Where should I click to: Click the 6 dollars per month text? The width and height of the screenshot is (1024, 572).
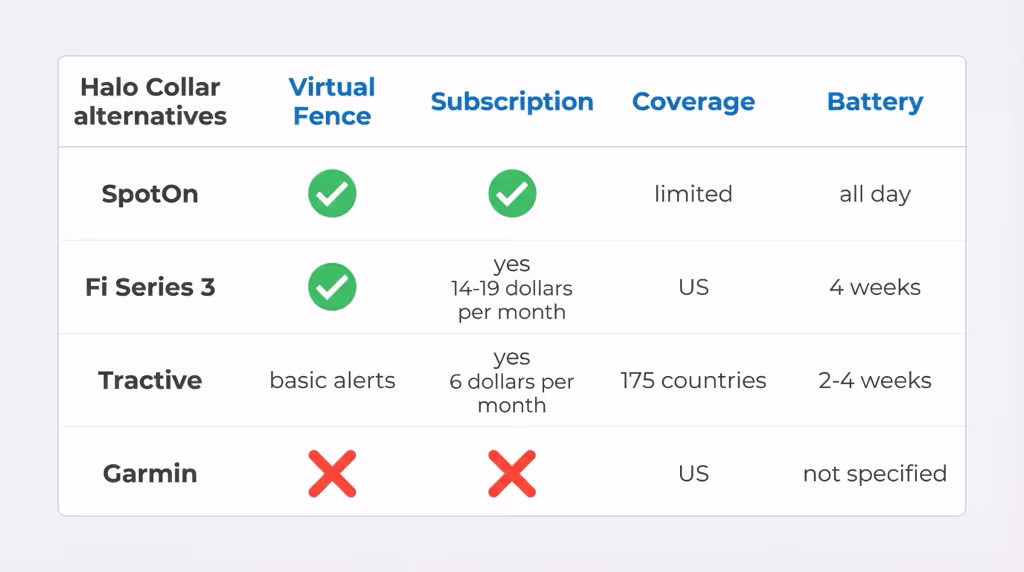[x=512, y=393]
